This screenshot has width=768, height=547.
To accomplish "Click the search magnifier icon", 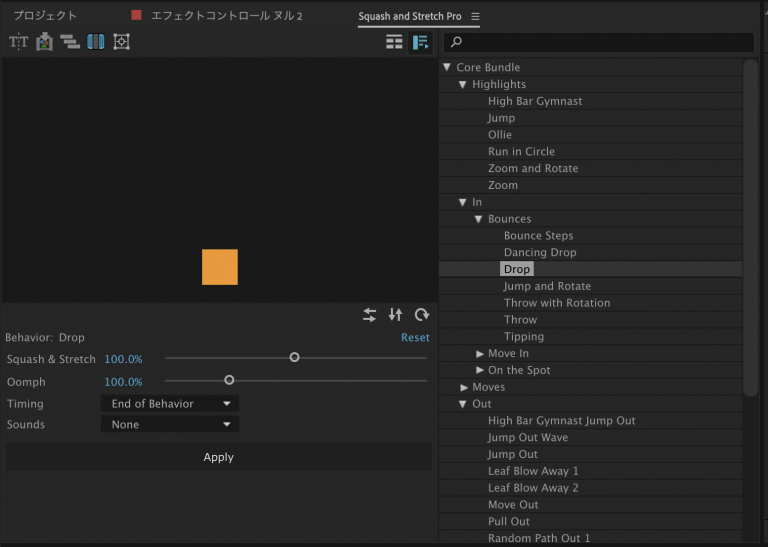I will pos(456,42).
